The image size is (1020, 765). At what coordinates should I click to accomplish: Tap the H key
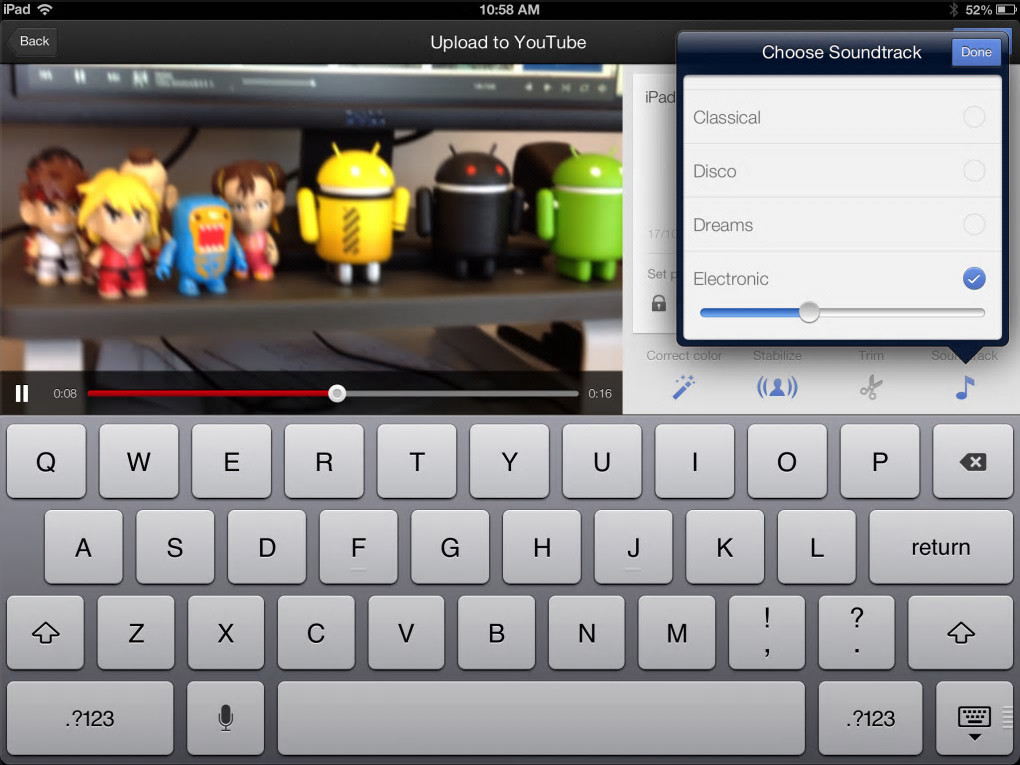[x=542, y=547]
